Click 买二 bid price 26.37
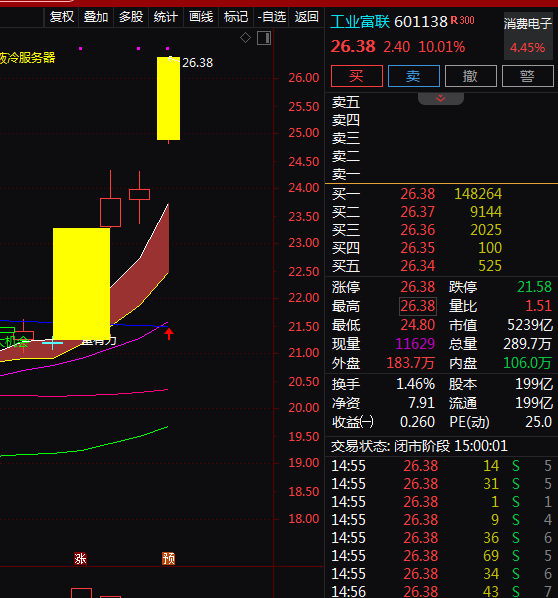This screenshot has width=558, height=598. click(418, 212)
